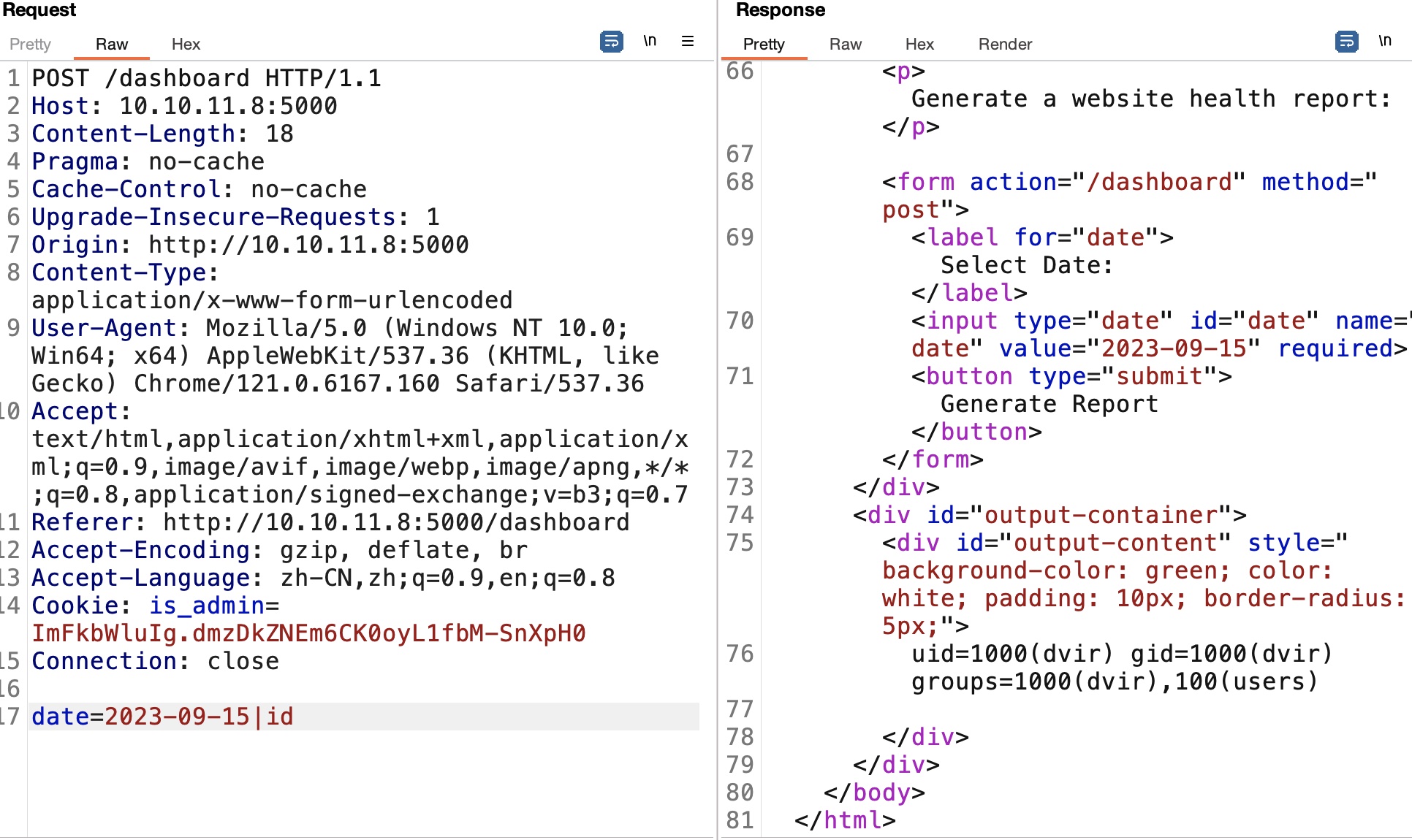Click the Referer header URL in request
1412x840 pixels.
[396, 522]
